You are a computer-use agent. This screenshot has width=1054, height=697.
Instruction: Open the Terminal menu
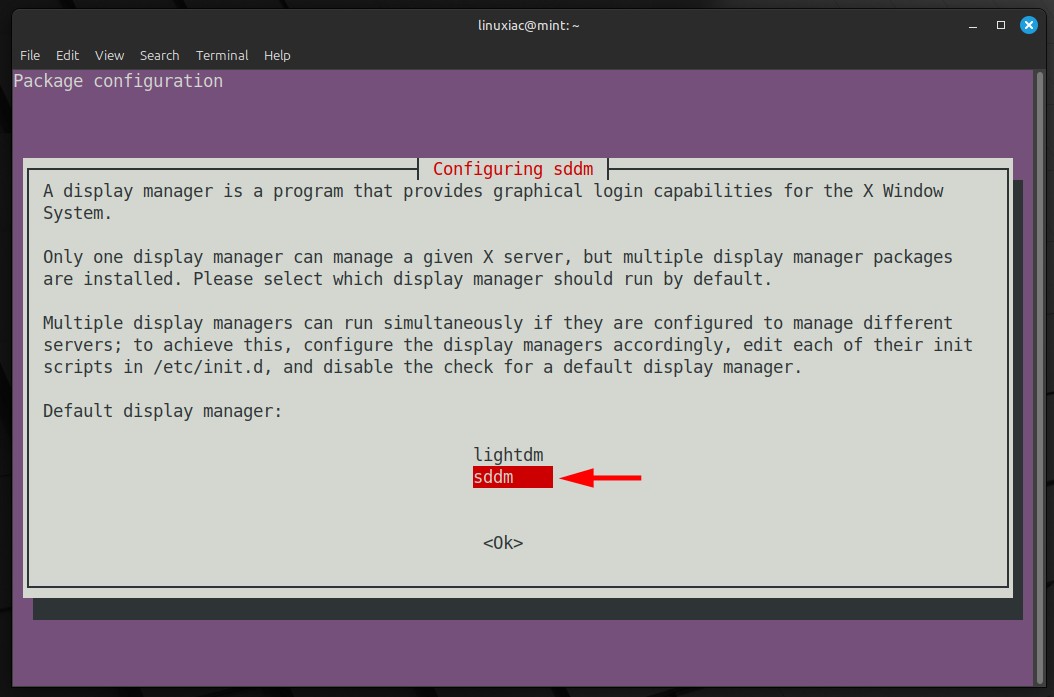222,55
